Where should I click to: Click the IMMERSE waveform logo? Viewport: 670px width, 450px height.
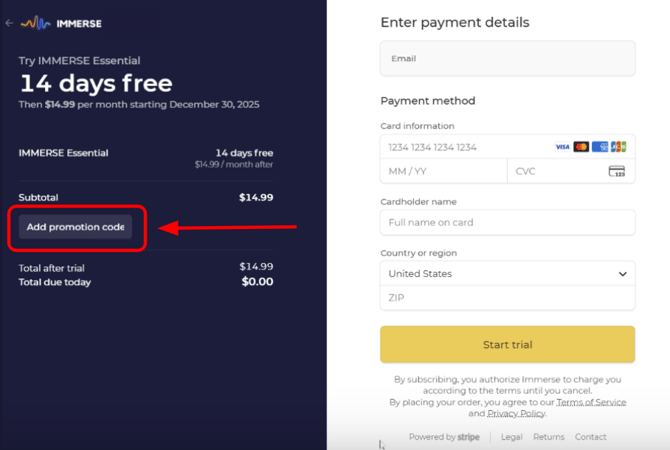[x=35, y=23]
